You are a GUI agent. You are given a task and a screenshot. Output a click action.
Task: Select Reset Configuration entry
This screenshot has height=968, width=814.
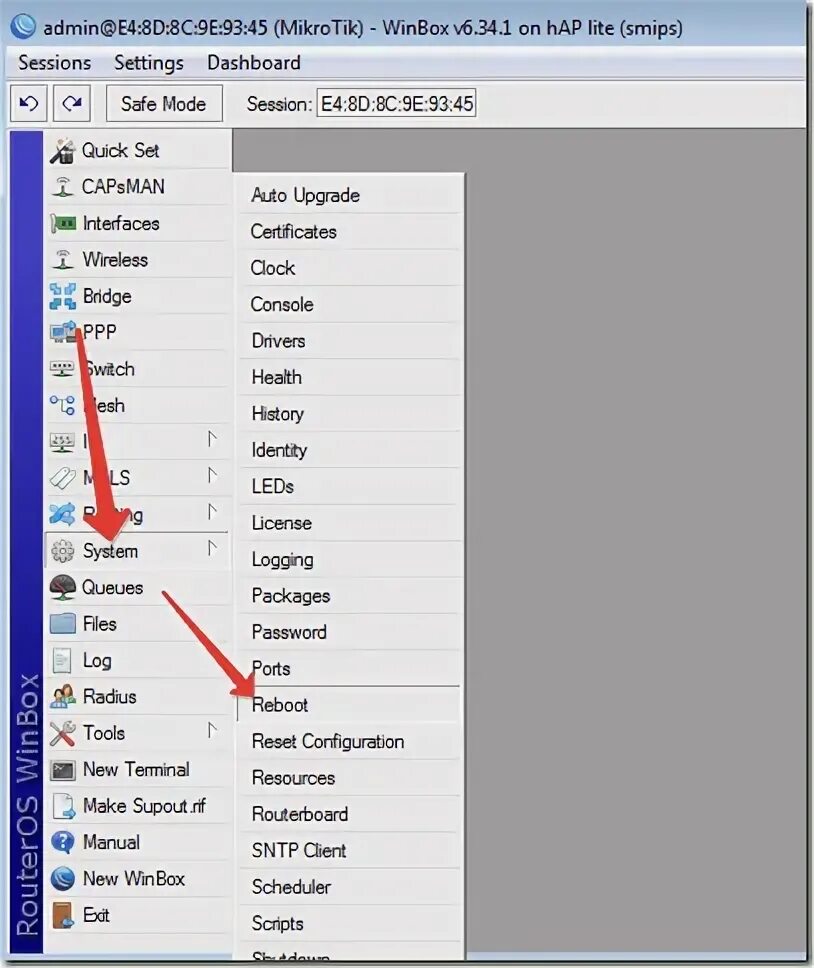[349, 741]
